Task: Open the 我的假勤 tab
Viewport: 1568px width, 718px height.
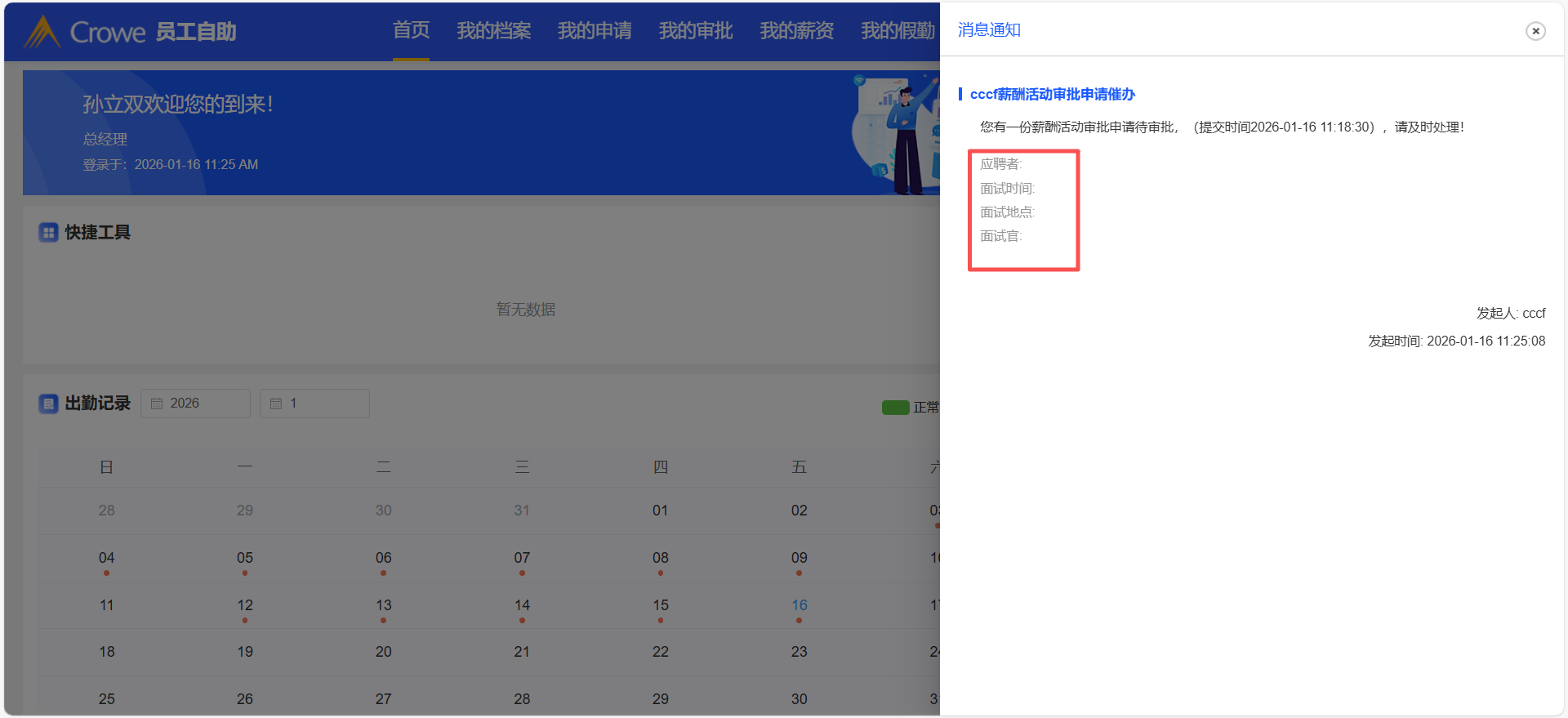Action: click(898, 31)
